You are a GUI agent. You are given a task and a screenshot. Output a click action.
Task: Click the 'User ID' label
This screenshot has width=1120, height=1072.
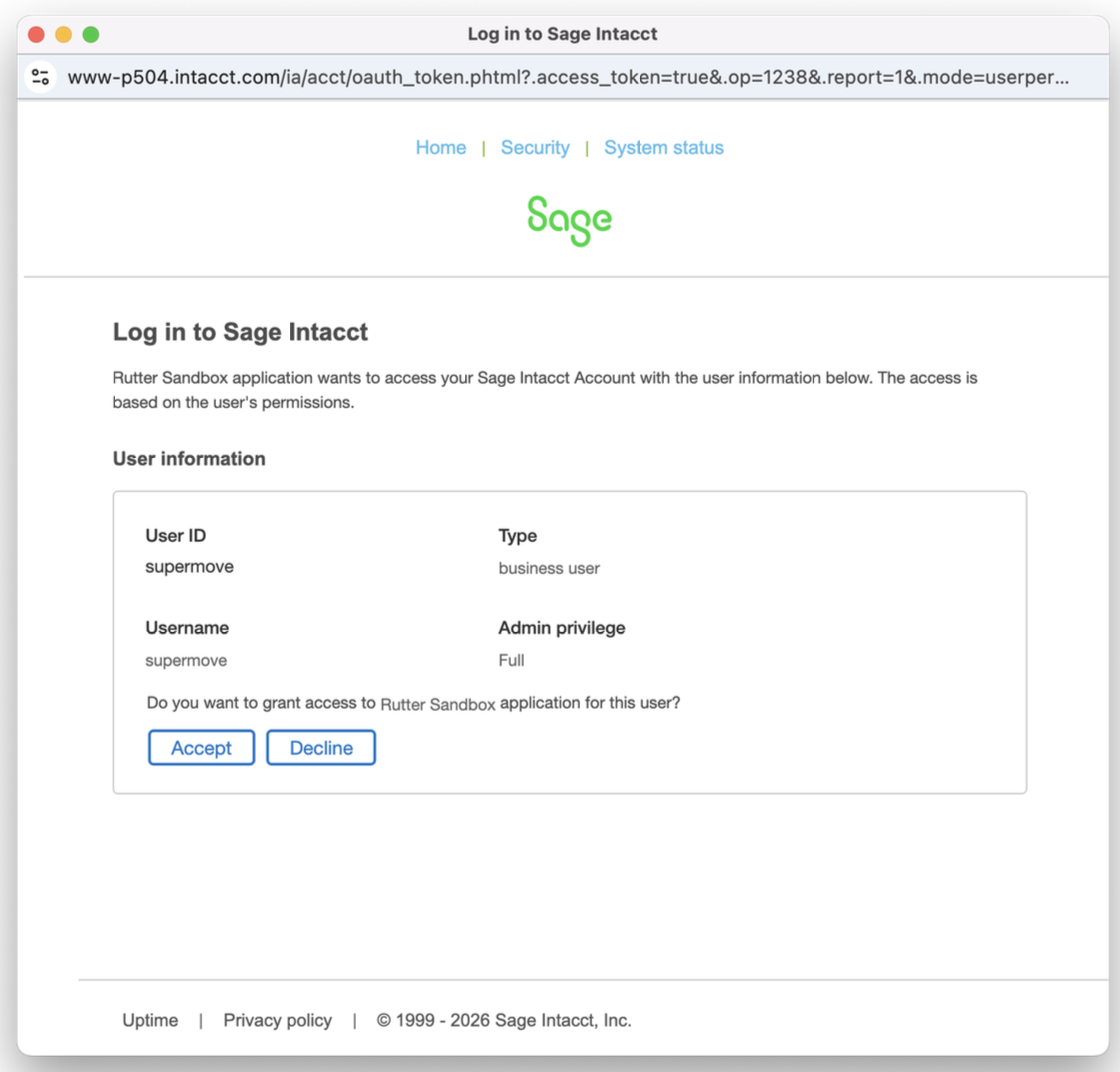point(176,536)
